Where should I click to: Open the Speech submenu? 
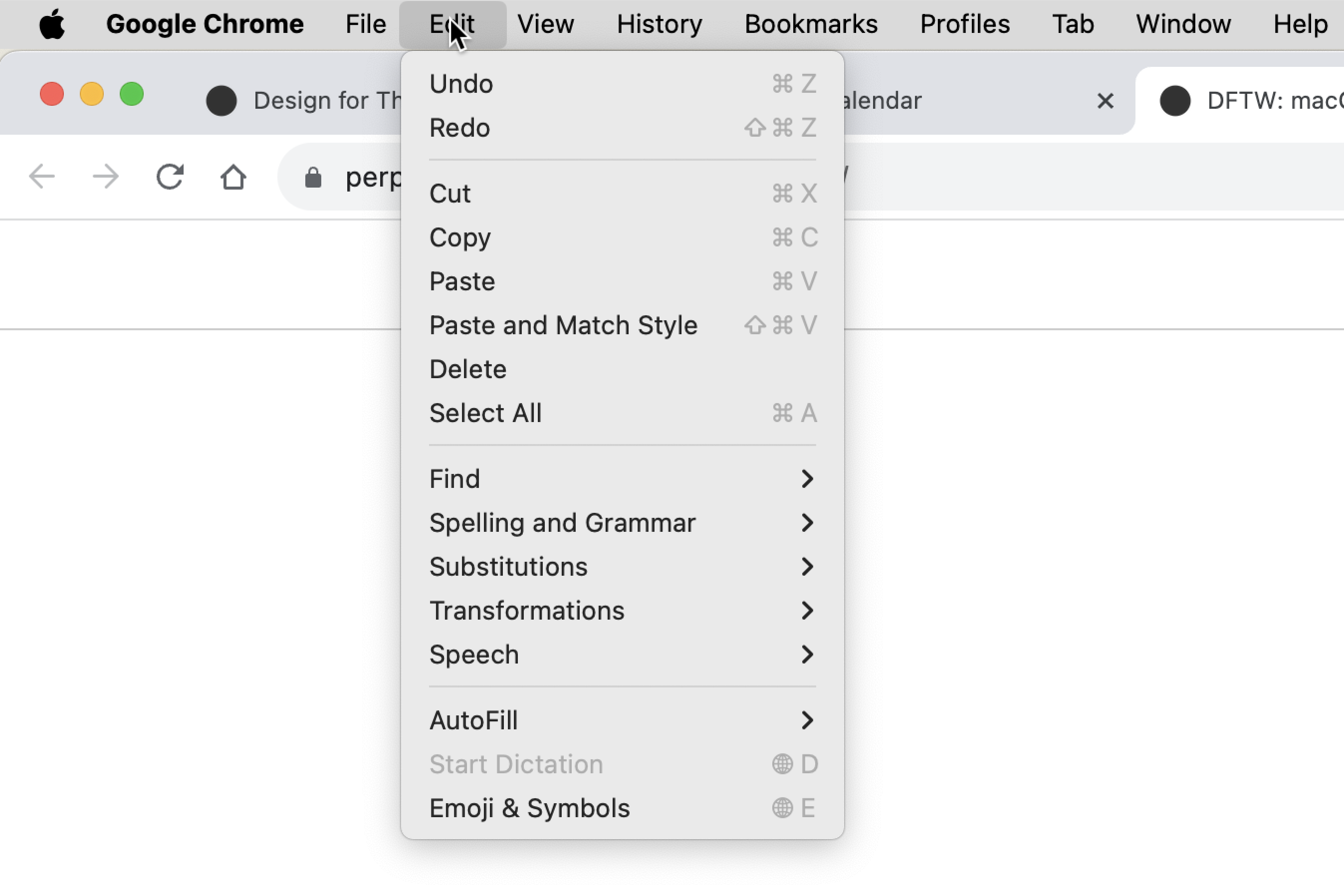point(622,655)
